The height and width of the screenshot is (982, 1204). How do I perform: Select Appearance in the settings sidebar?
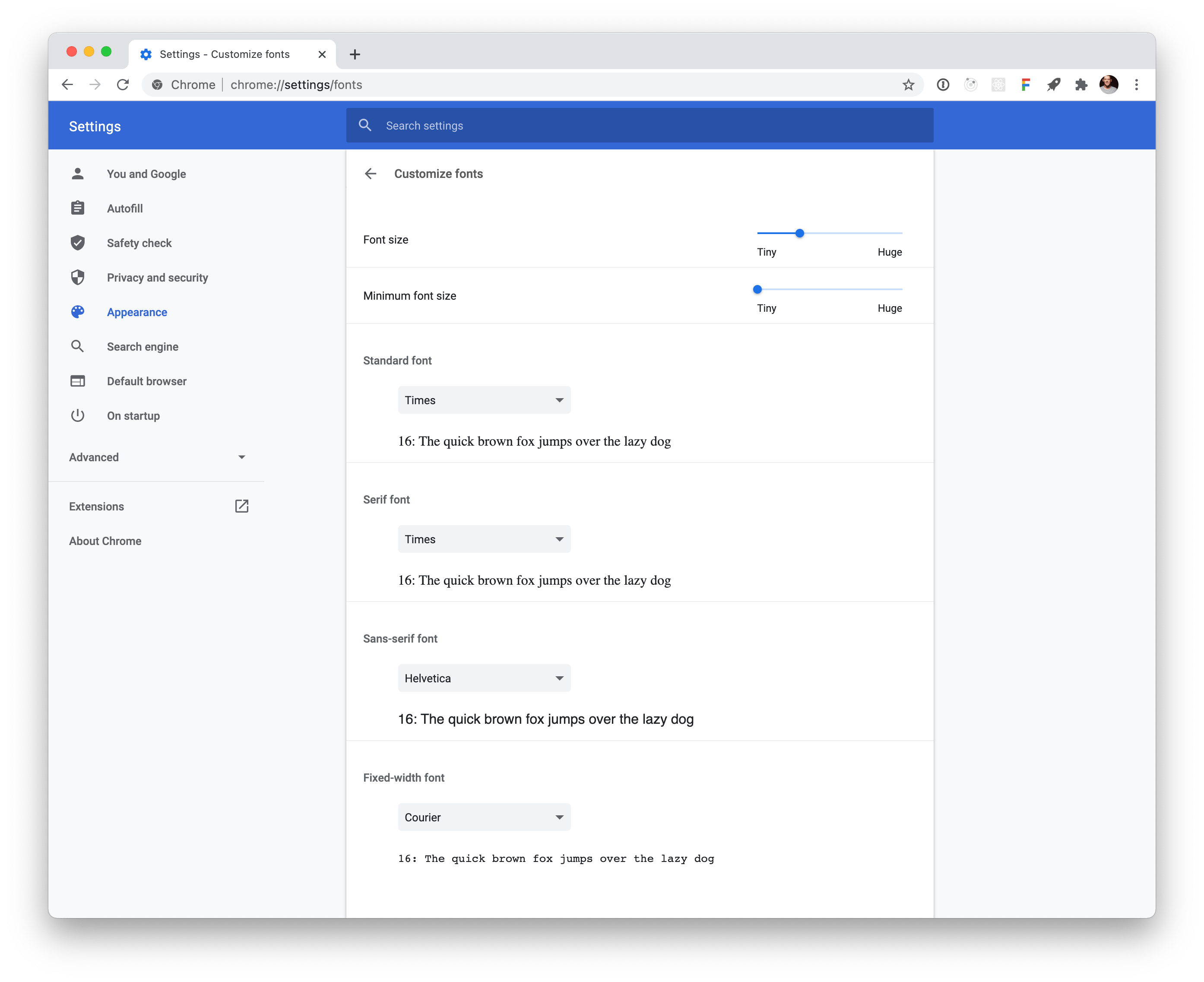[137, 312]
